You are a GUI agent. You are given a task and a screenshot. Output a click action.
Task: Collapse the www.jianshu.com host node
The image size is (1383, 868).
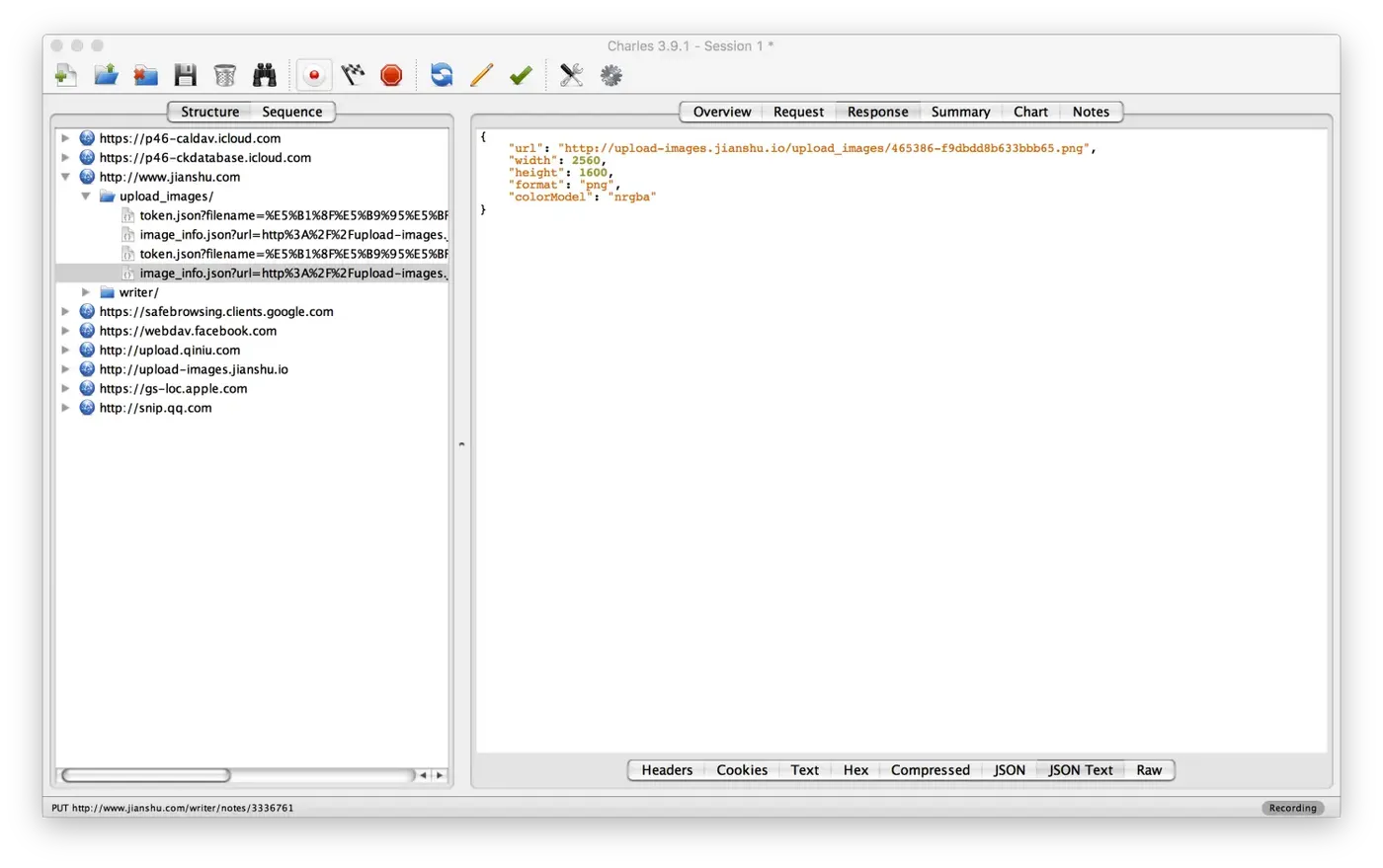pos(66,177)
